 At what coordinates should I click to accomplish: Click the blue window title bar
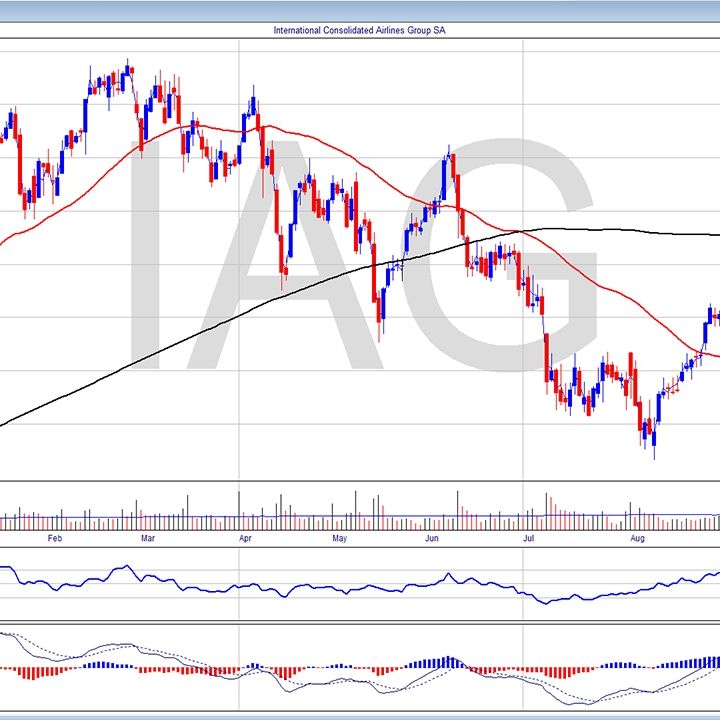[360, 8]
